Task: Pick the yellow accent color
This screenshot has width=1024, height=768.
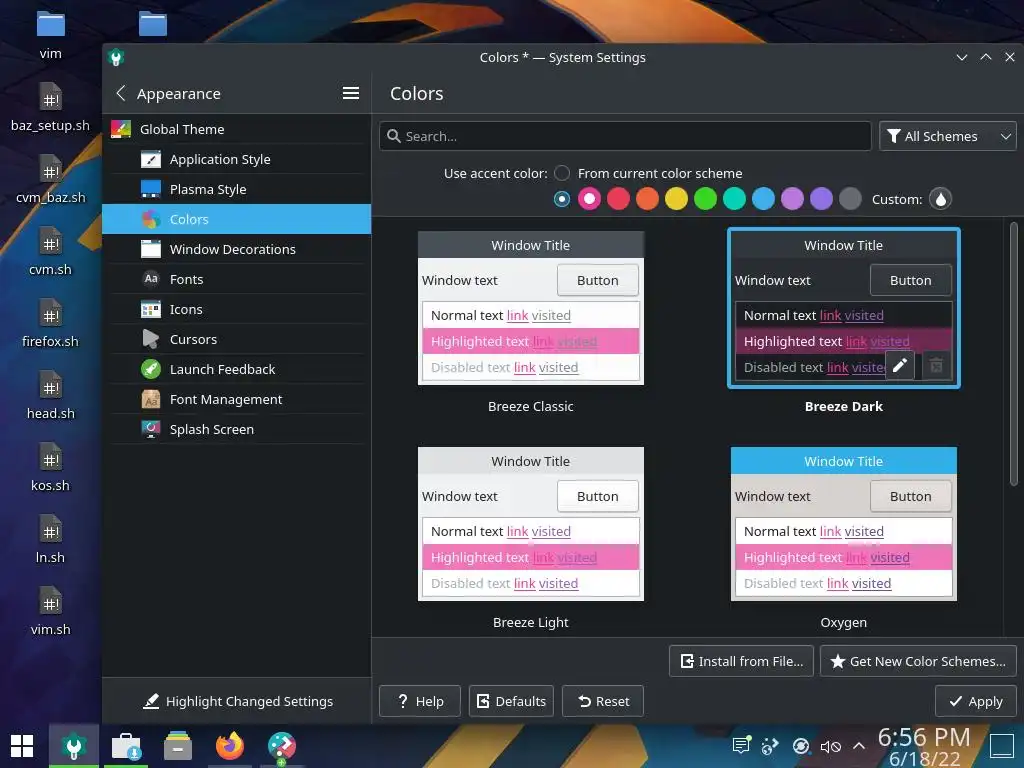Action: coord(677,199)
